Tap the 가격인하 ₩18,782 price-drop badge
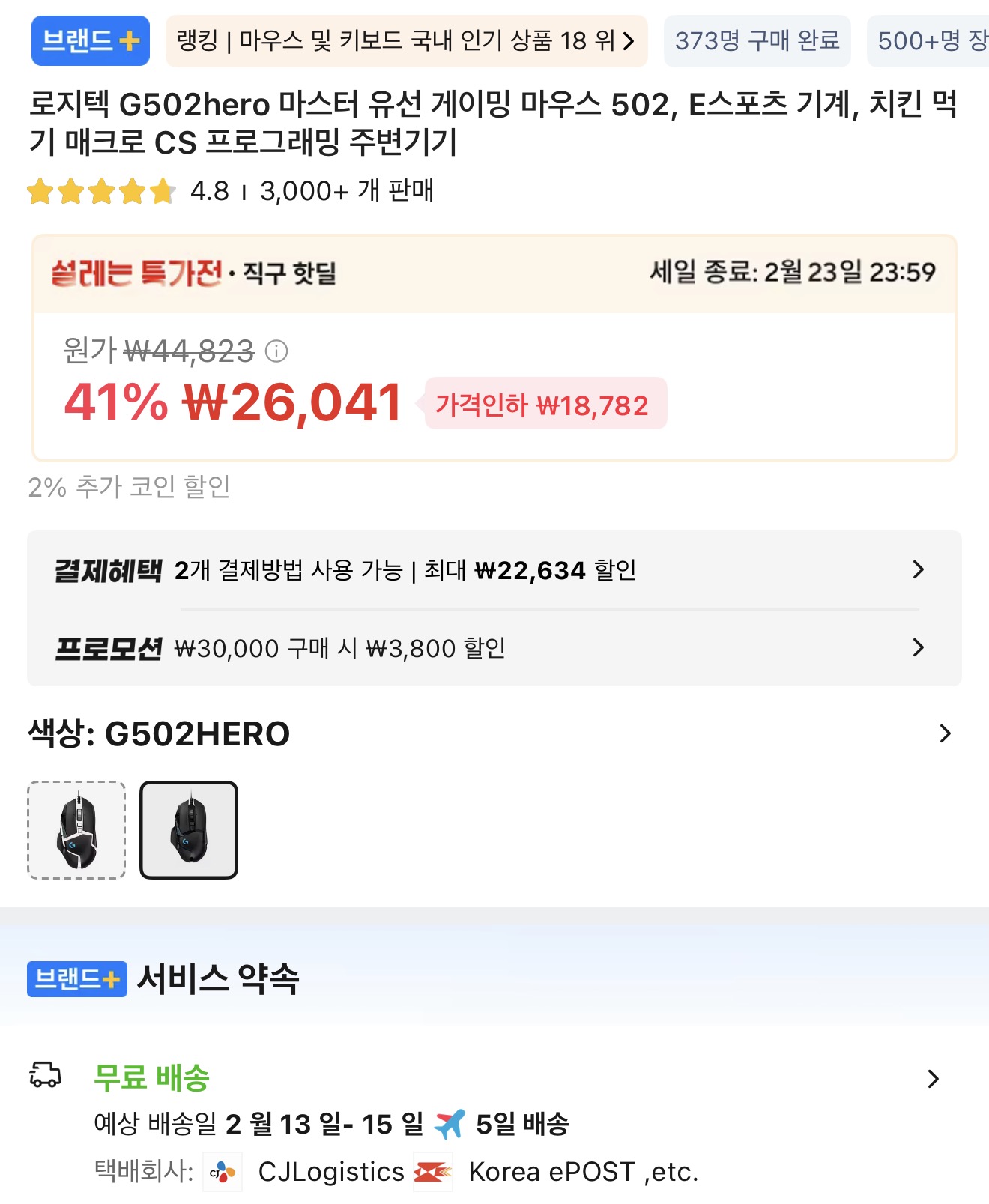 tap(545, 405)
